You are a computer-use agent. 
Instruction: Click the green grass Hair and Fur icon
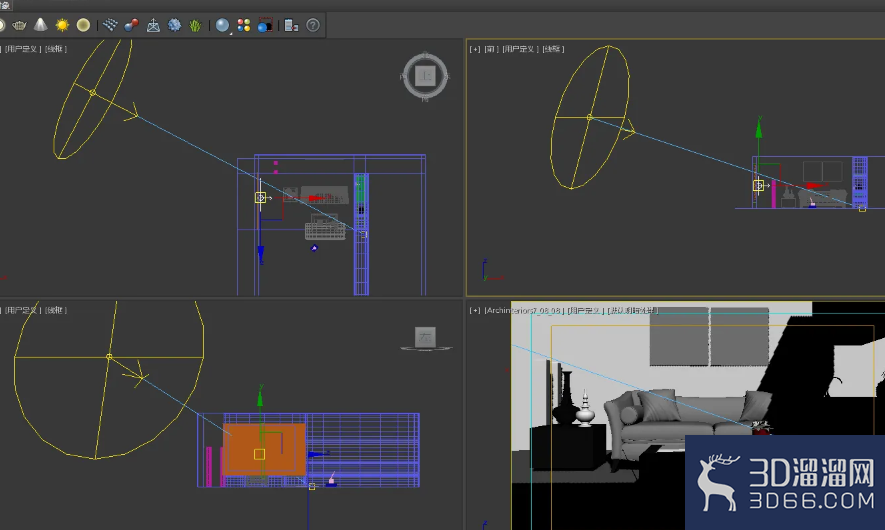pyautogui.click(x=195, y=25)
